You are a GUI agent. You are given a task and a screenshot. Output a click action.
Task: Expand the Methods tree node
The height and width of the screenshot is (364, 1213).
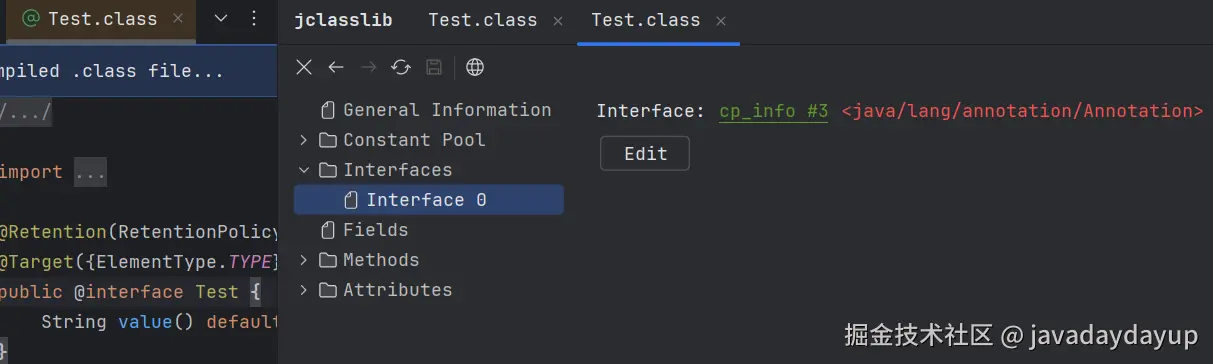(304, 260)
